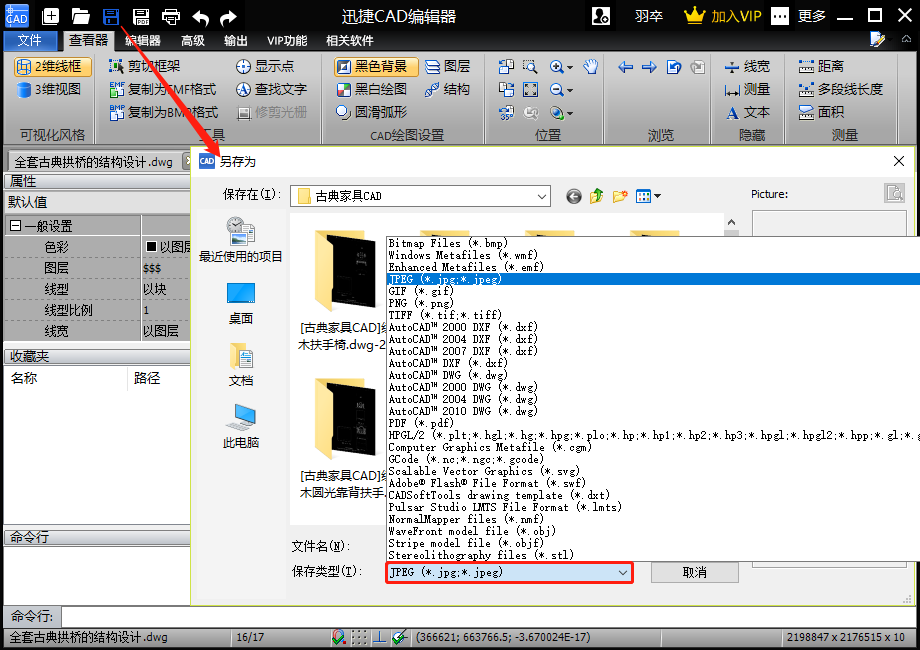Open a file with the folder icon
Image resolution: width=920 pixels, height=650 pixels.
pyautogui.click(x=80, y=16)
